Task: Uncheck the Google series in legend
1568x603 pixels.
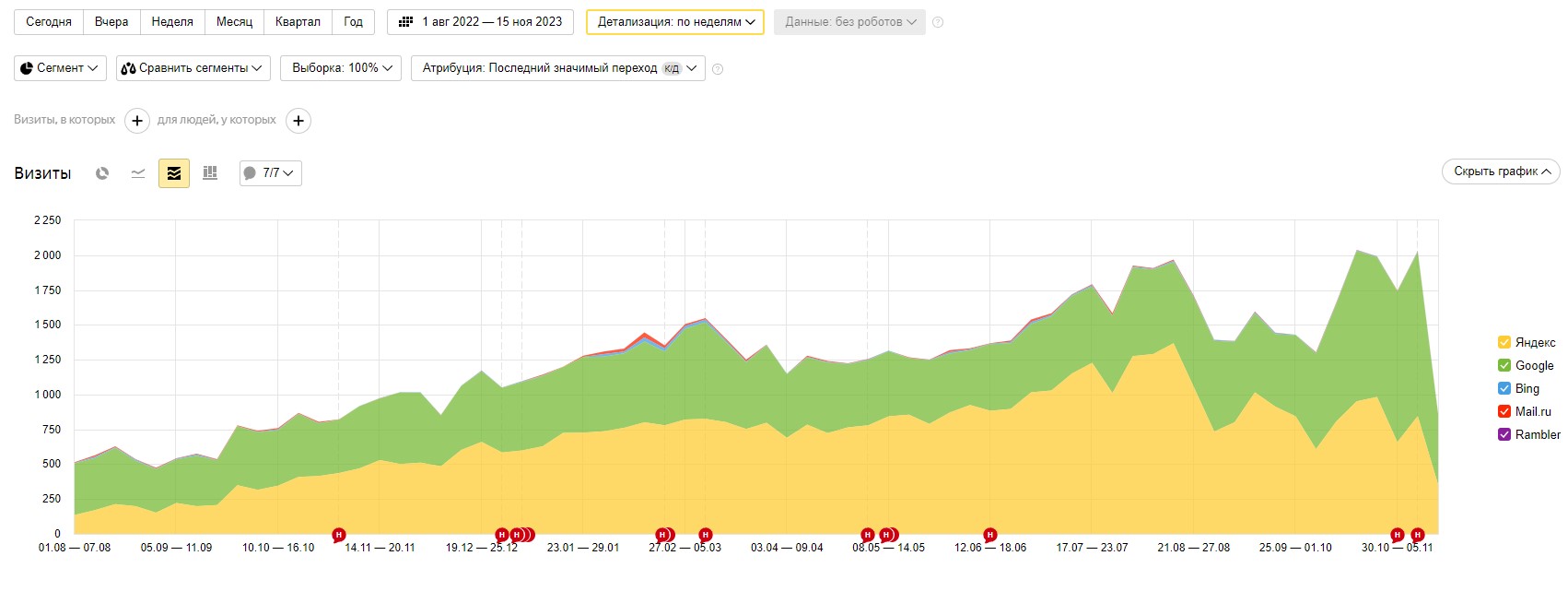Action: (x=1504, y=365)
